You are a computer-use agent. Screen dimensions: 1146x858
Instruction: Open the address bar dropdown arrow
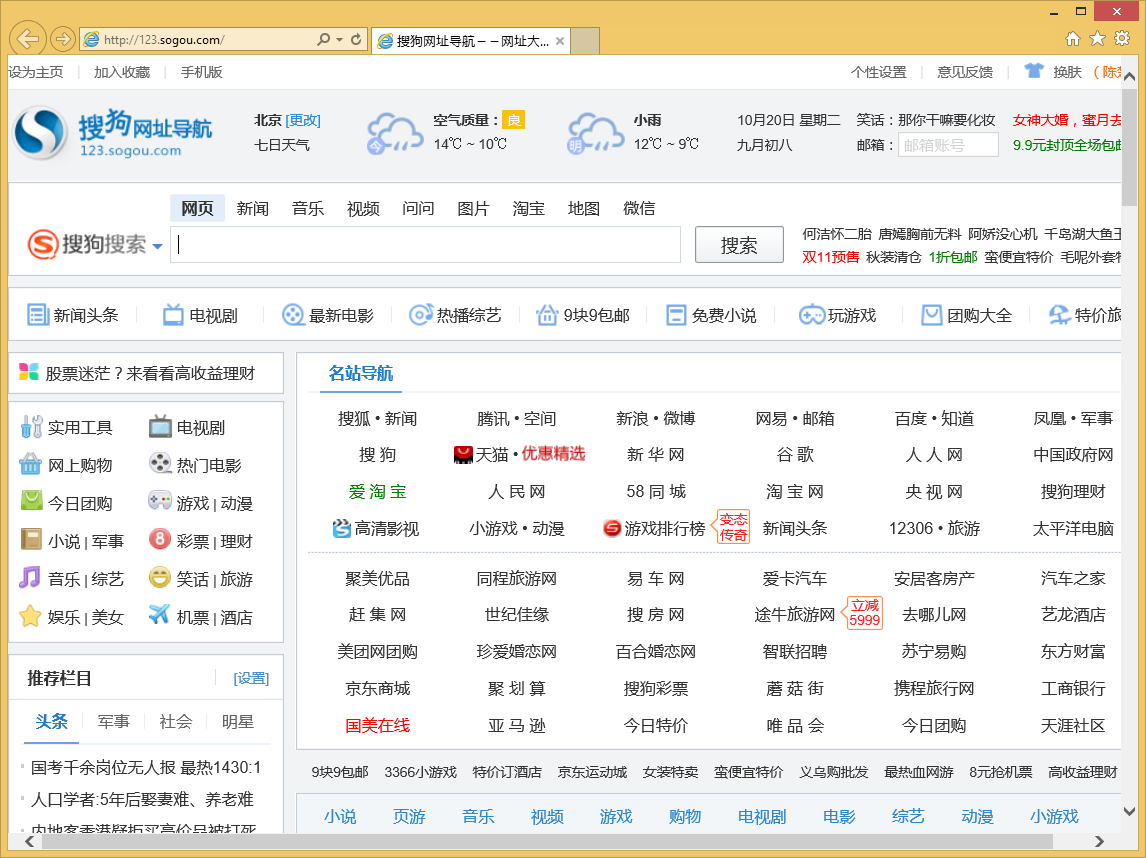pos(340,39)
